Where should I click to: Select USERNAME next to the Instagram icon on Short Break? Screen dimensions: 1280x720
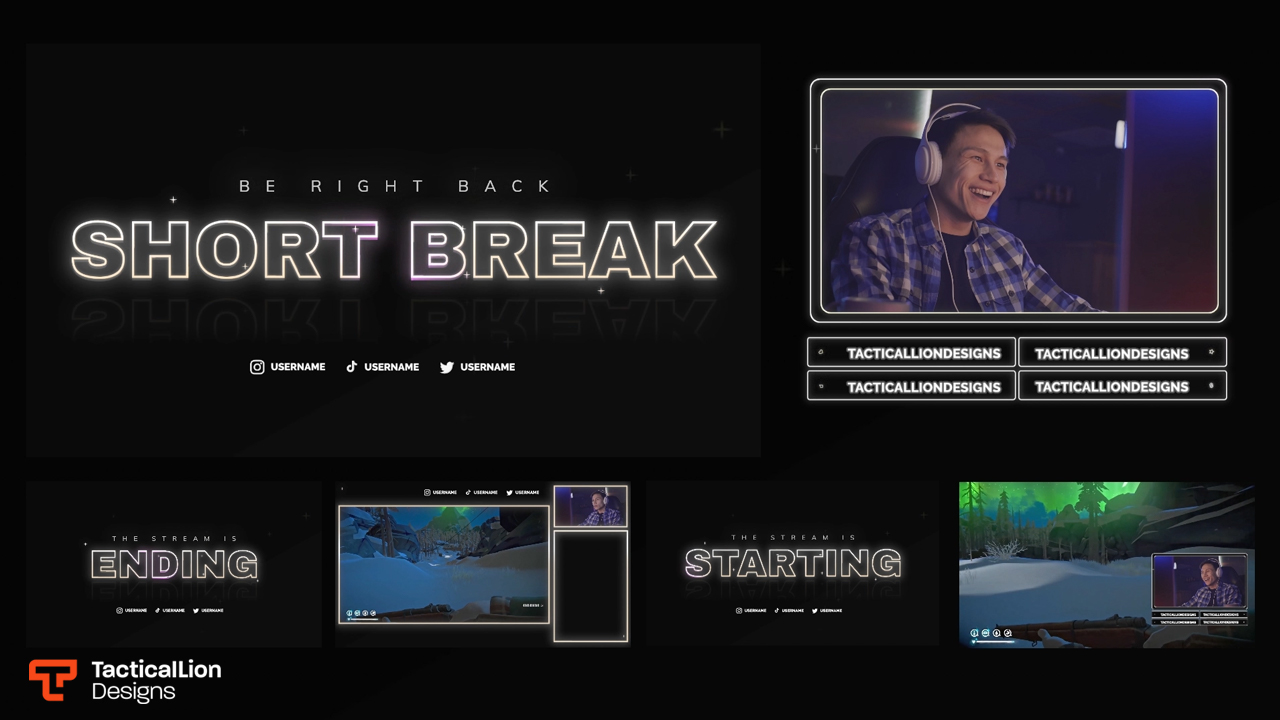coord(298,367)
